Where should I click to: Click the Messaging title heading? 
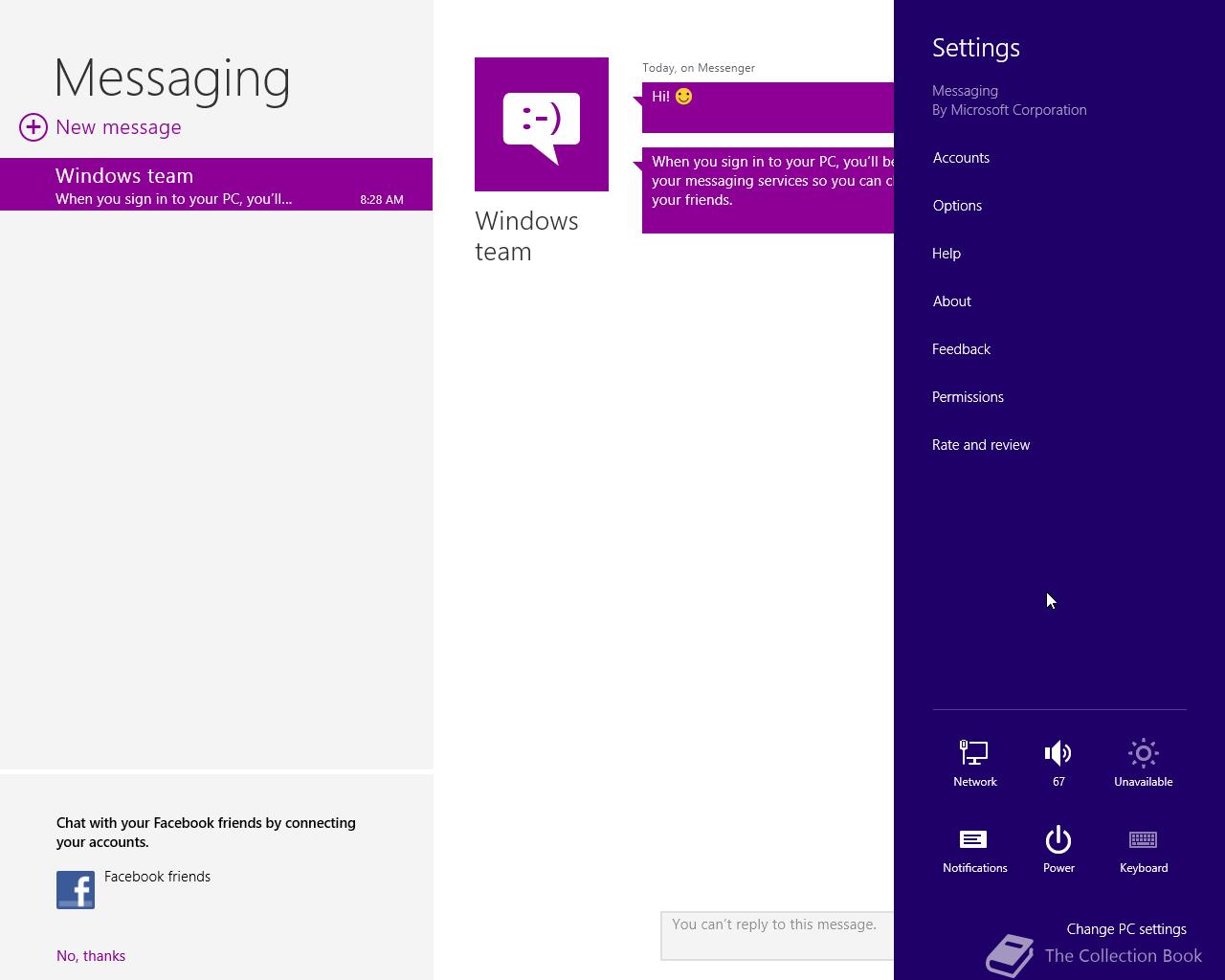pos(172,78)
